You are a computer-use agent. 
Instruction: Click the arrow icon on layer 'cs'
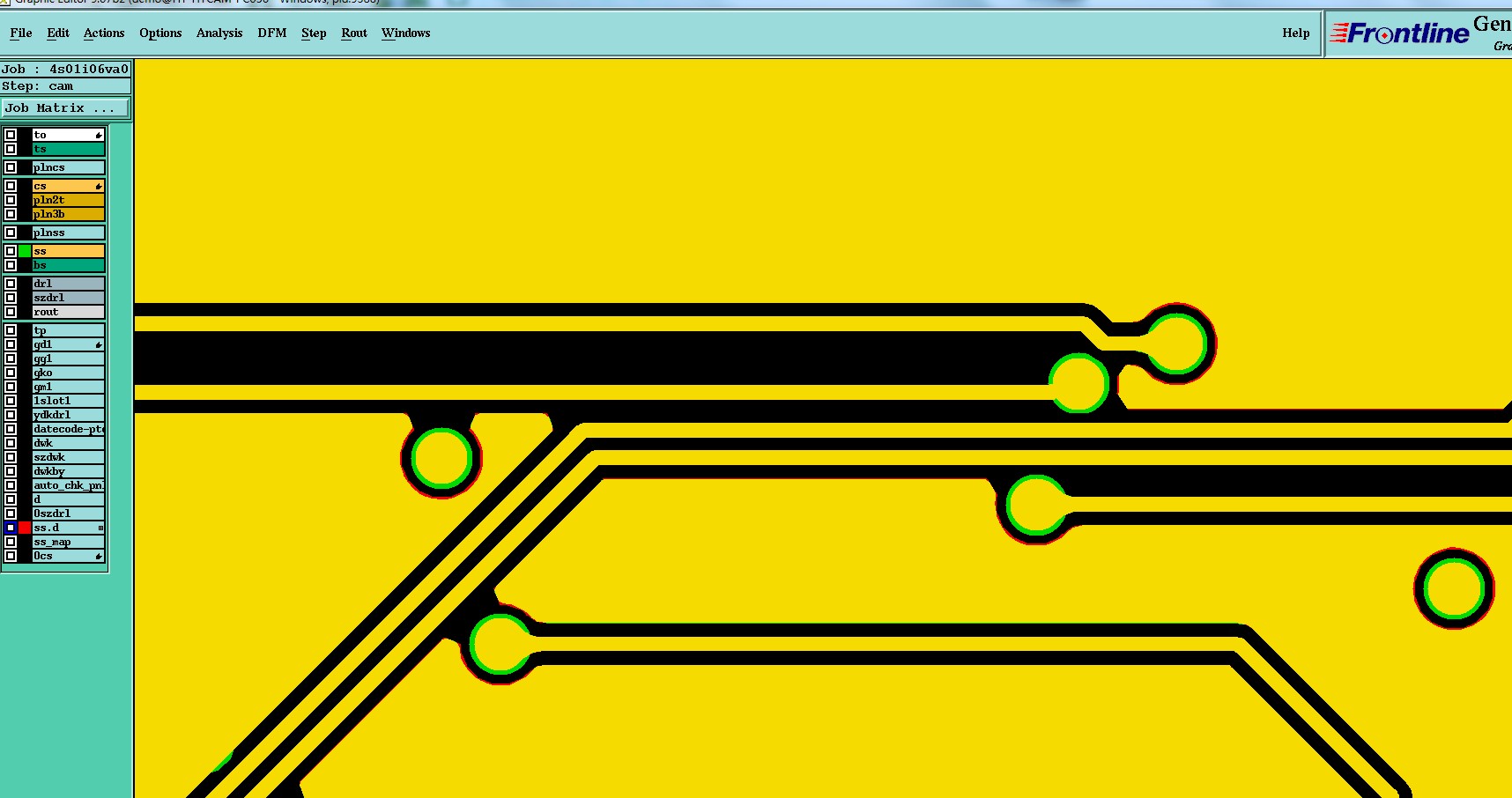(99, 186)
